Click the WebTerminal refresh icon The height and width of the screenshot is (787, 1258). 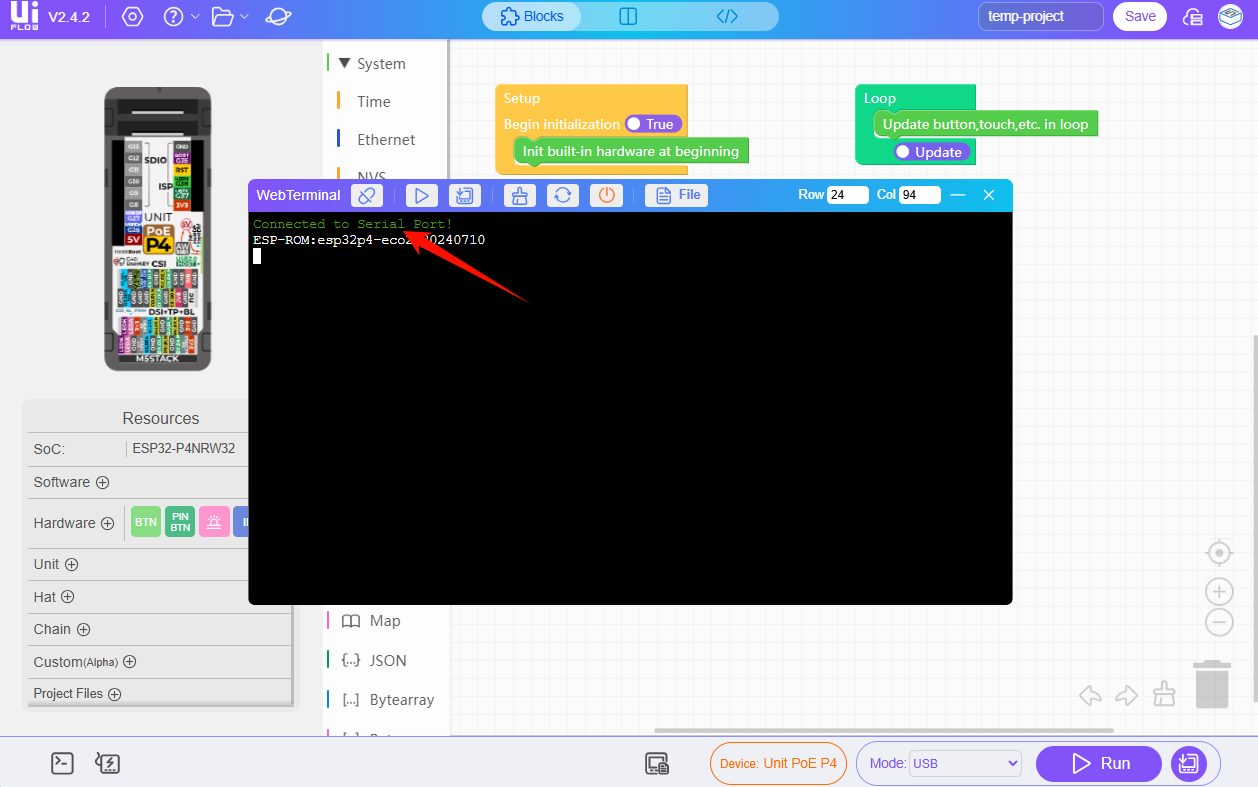pyautogui.click(x=563, y=195)
